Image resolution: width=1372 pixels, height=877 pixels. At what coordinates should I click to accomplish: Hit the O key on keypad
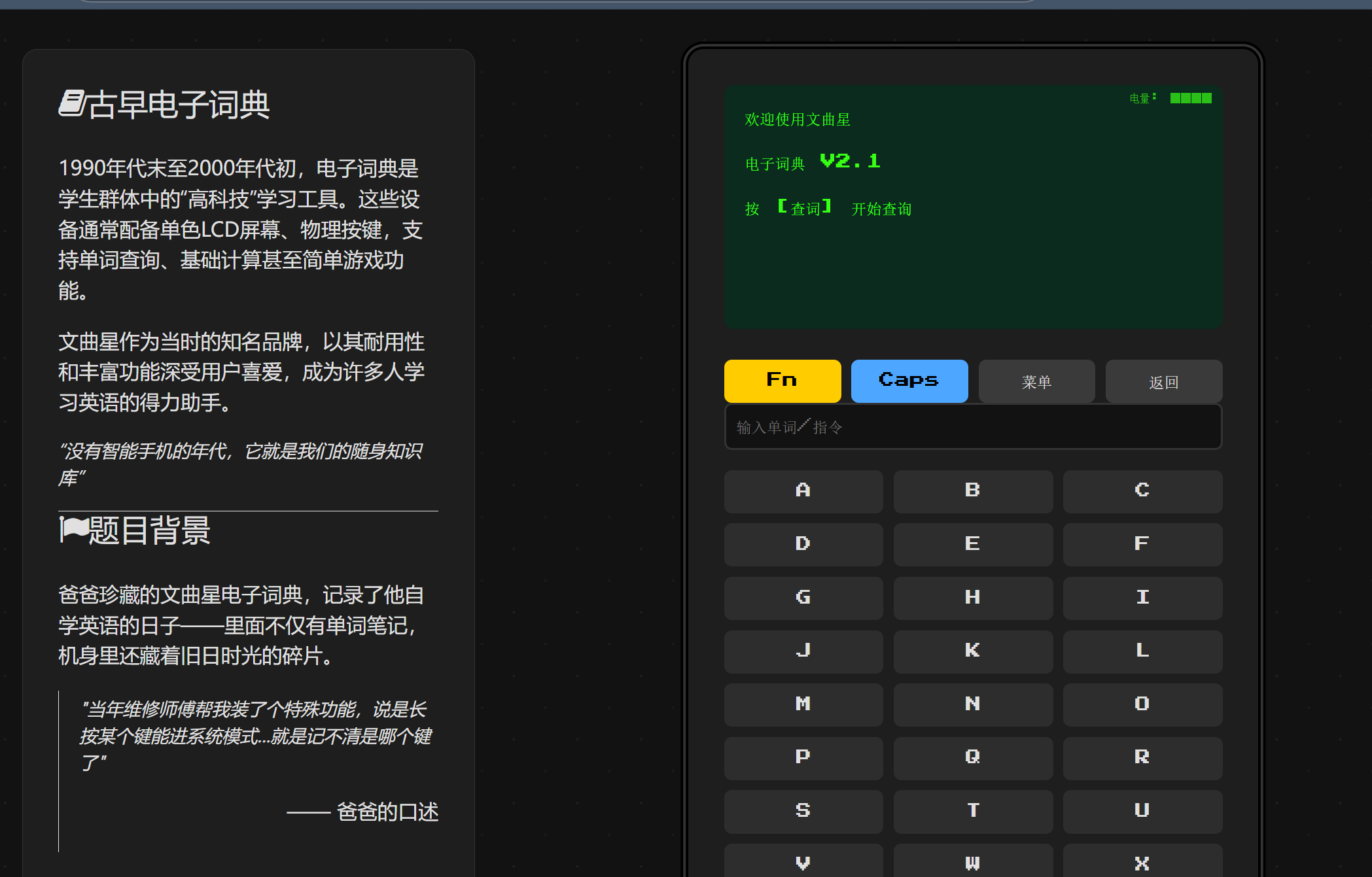coord(1142,704)
